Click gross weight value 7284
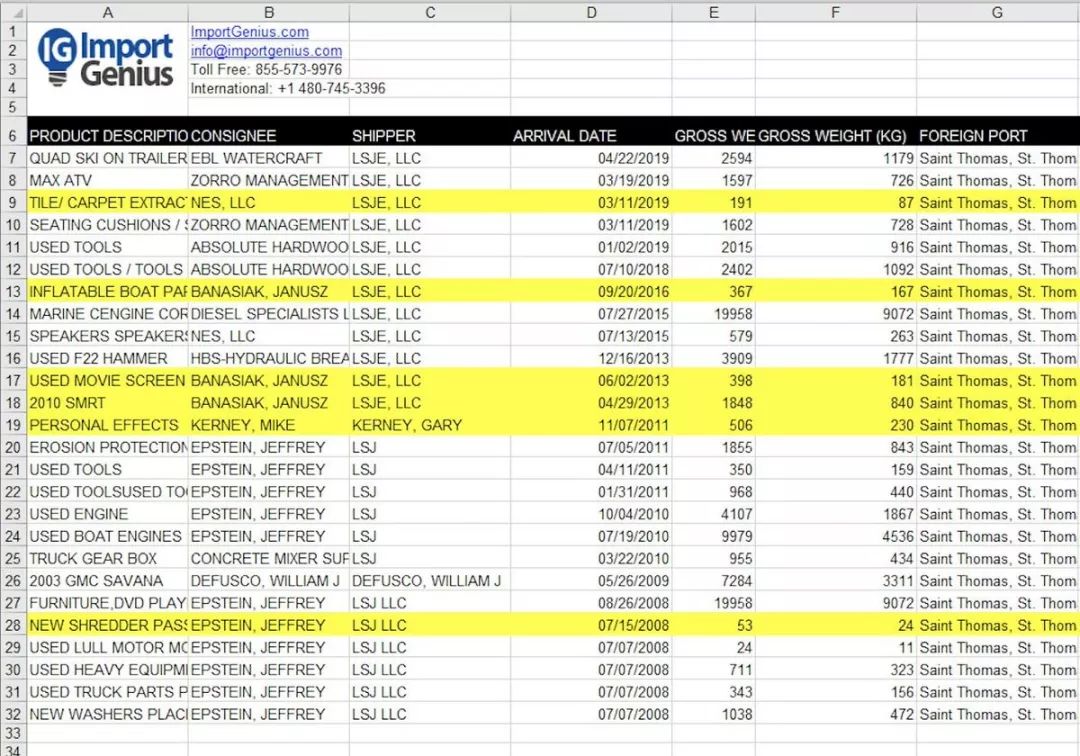 point(714,580)
